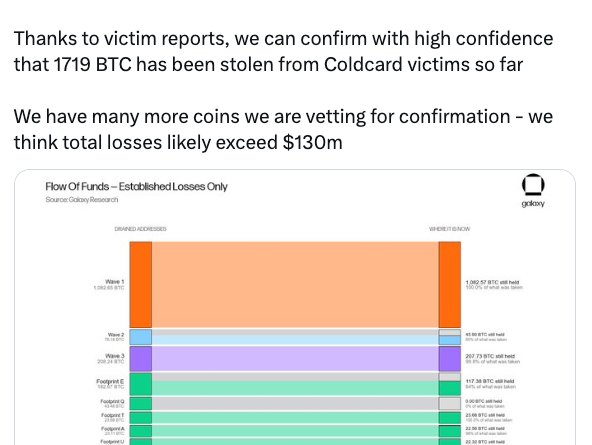Image resolution: width=592 pixels, height=445 pixels.
Task: Click the orange Wave 1 destination bar
Action: pos(450,285)
